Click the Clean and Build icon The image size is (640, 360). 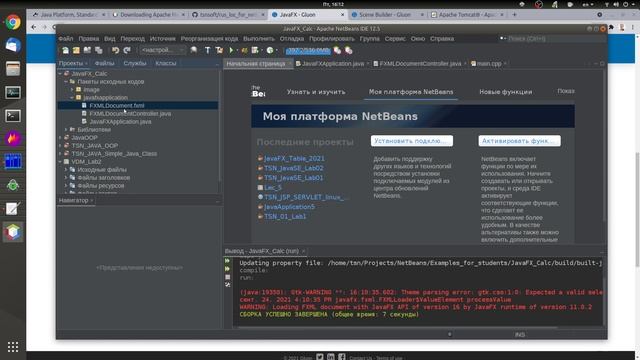(219, 50)
